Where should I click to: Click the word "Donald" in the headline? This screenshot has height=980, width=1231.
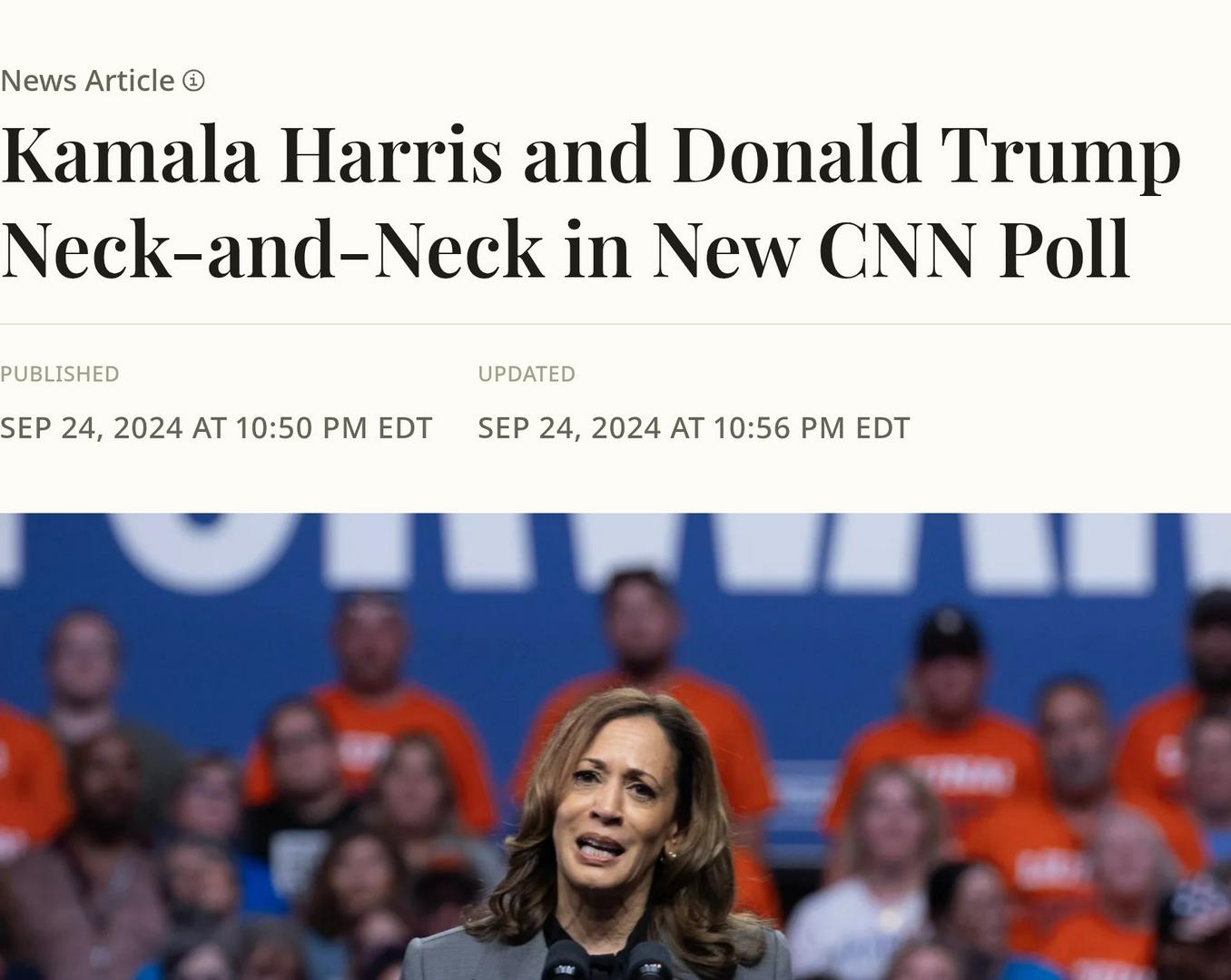(x=796, y=154)
